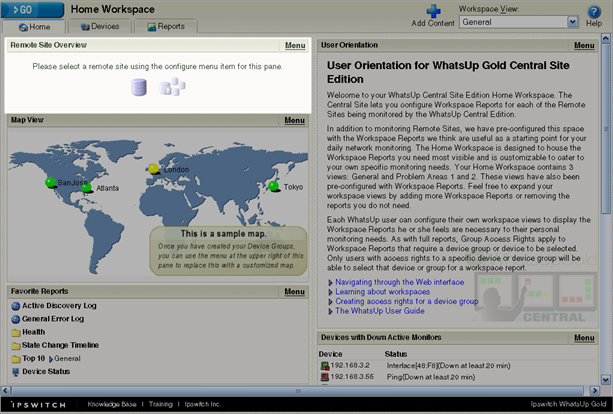Screen dimensions: 613x414
Task: Click the multiple databases cluster icon
Action: [172, 86]
